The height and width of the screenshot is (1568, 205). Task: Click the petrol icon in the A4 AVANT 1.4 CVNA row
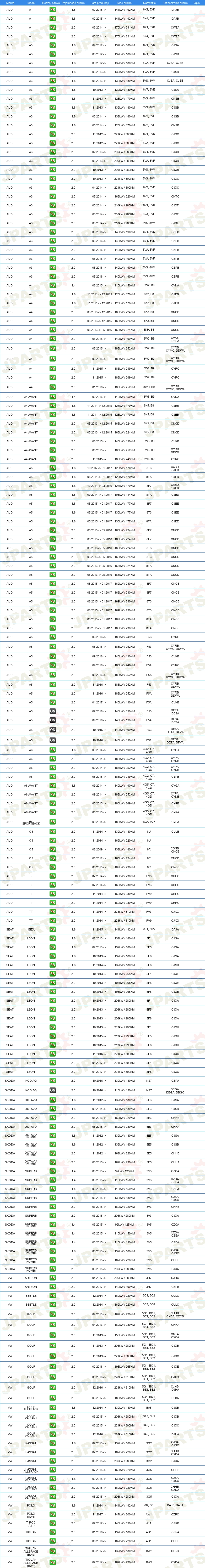coord(52,397)
